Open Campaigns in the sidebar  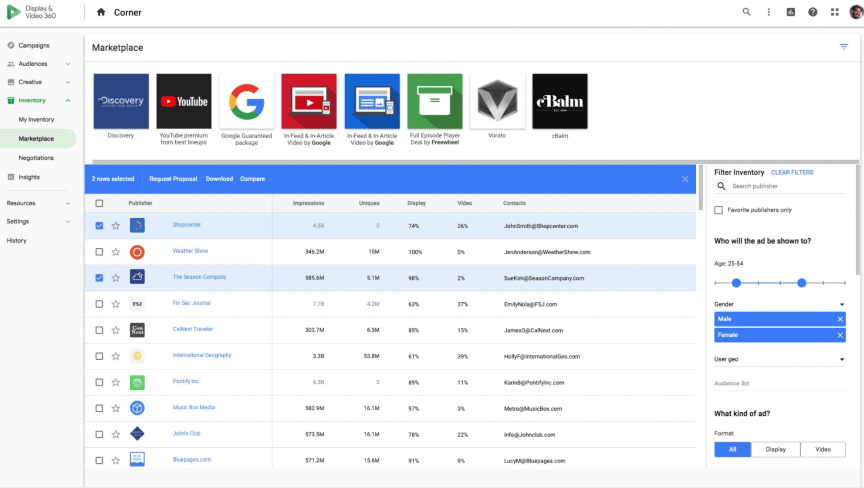pyautogui.click(x=34, y=45)
